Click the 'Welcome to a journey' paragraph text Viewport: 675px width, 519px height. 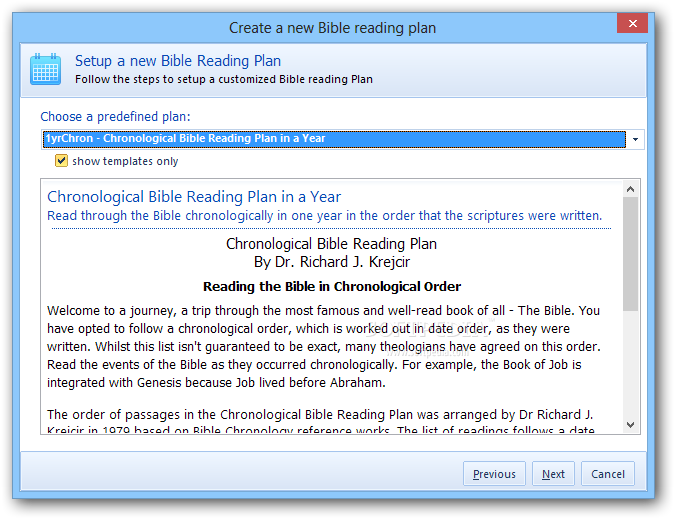[324, 346]
